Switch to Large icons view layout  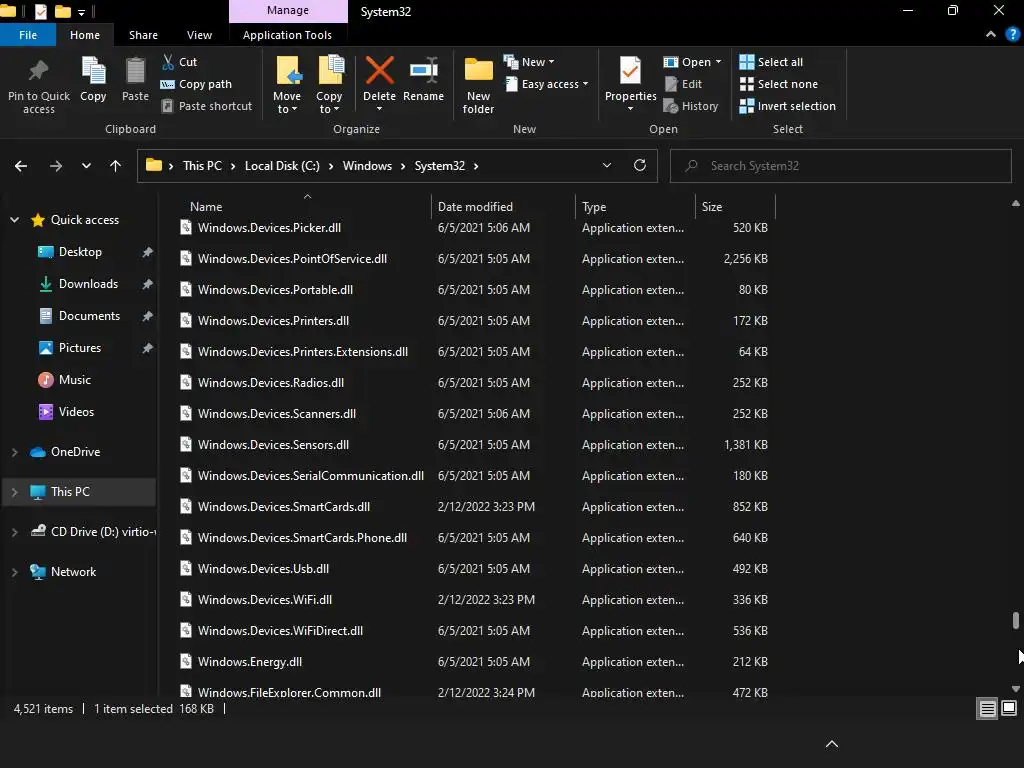click(x=1009, y=709)
